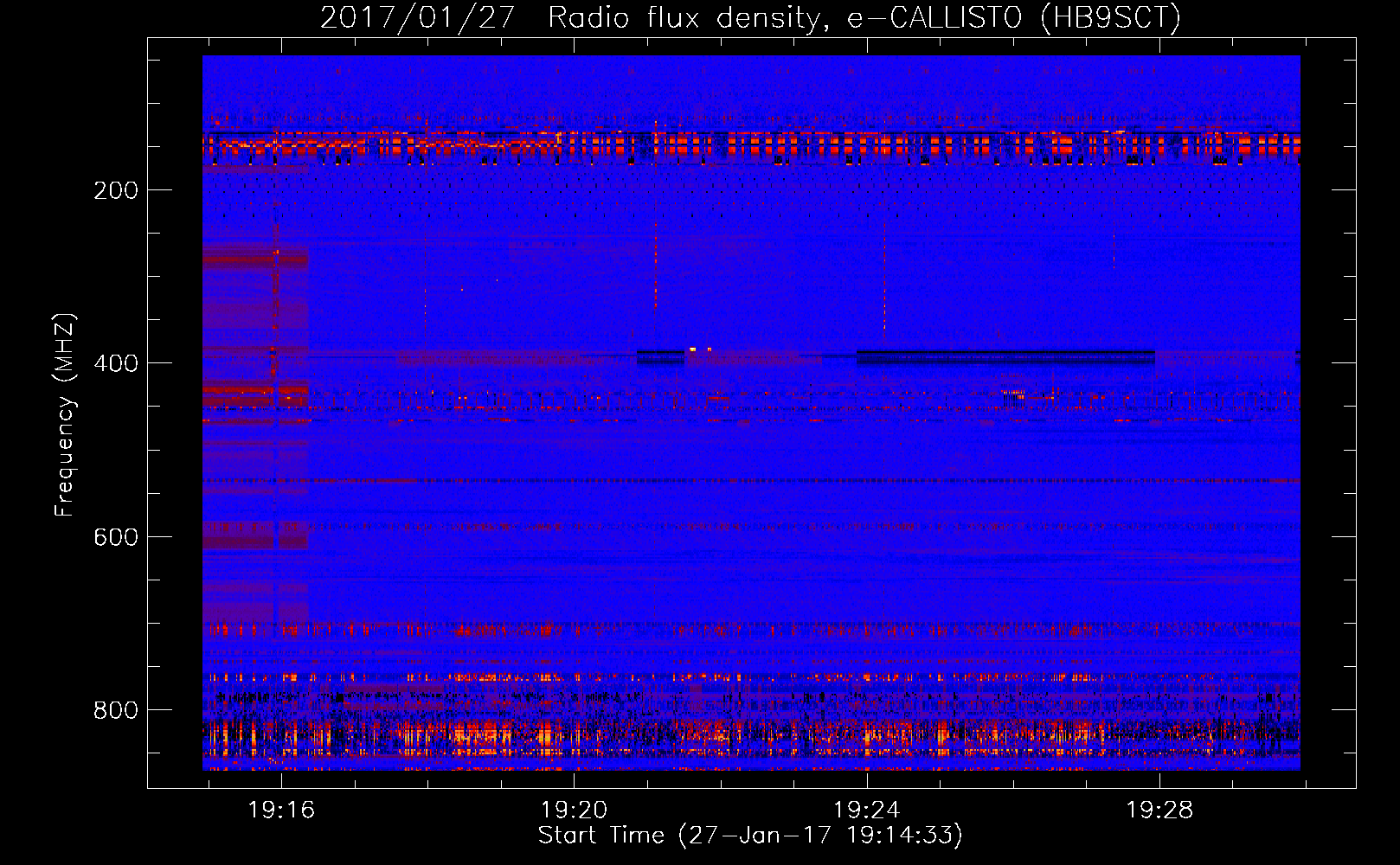
Task: Click the y-axis label 'Frequency (MHZ)'
Action: click(65, 415)
